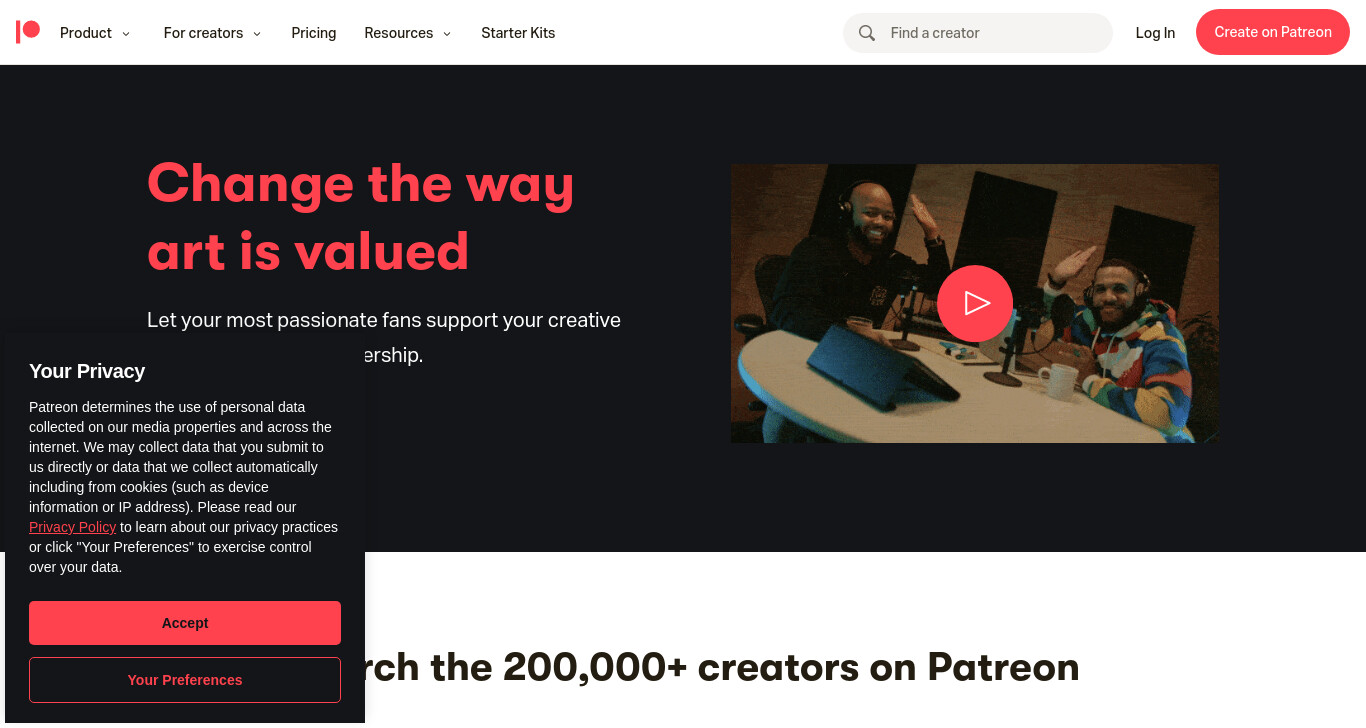Focus the Find a creator field
Image resolution: width=1366 pixels, height=728 pixels.
coord(978,33)
